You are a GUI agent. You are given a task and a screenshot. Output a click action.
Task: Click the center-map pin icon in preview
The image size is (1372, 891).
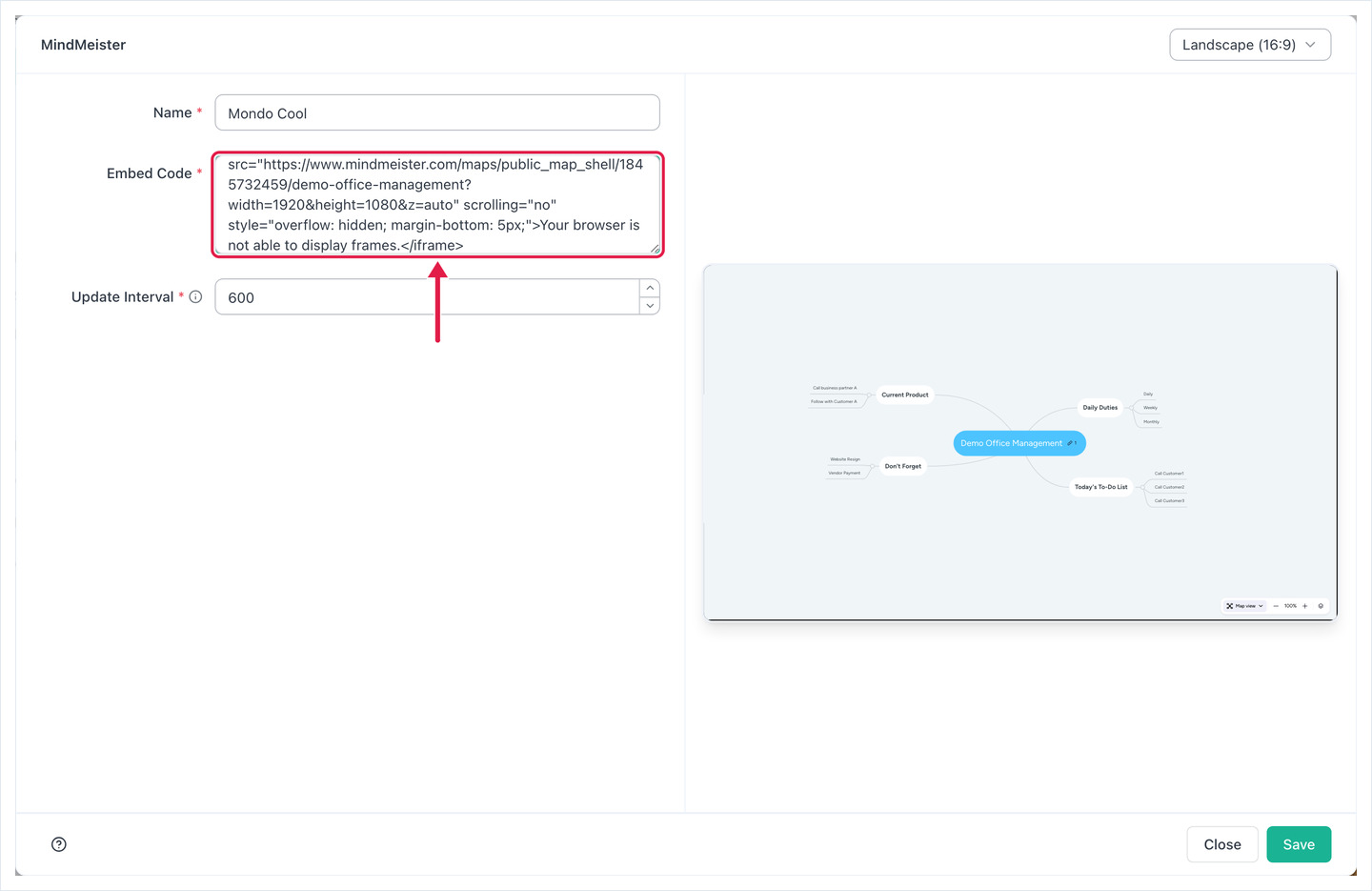click(1321, 606)
